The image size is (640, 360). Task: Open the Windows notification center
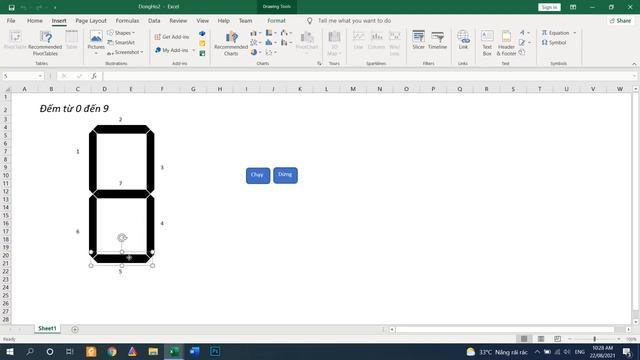(x=627, y=351)
